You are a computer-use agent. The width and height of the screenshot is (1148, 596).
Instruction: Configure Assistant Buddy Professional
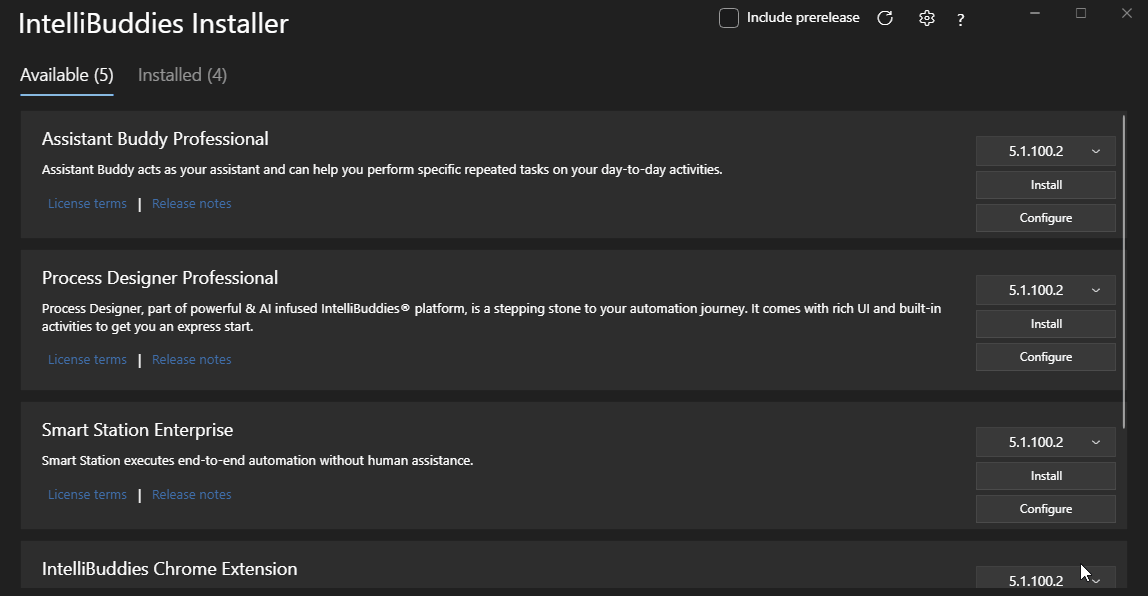pos(1046,218)
